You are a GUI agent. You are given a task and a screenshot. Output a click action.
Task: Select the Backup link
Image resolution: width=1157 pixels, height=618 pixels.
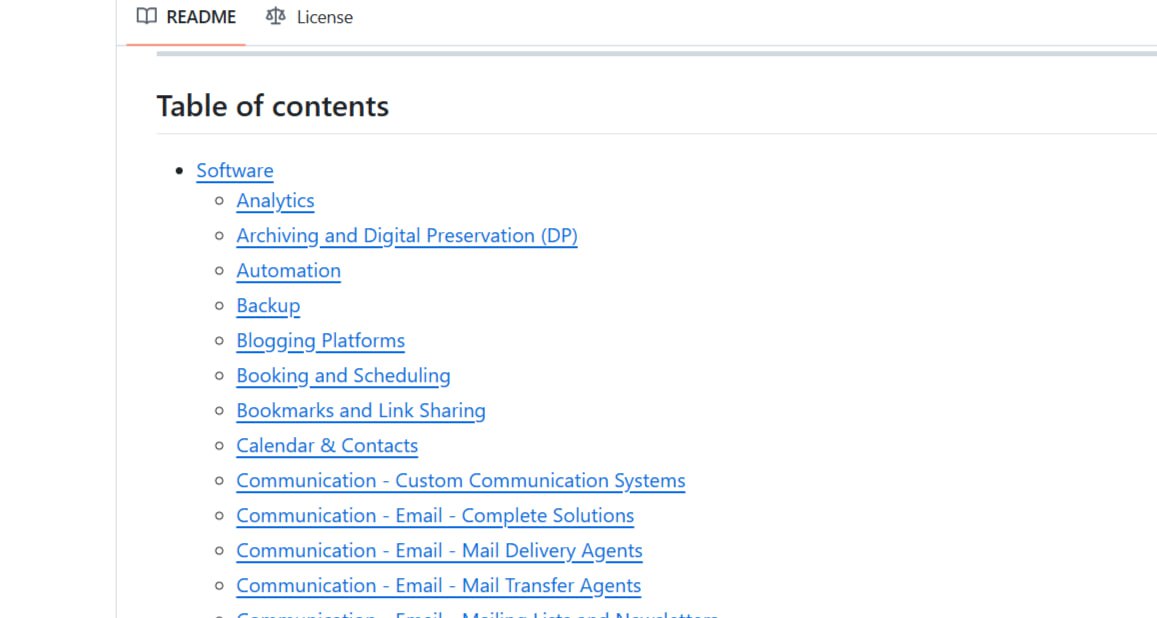[x=268, y=306]
